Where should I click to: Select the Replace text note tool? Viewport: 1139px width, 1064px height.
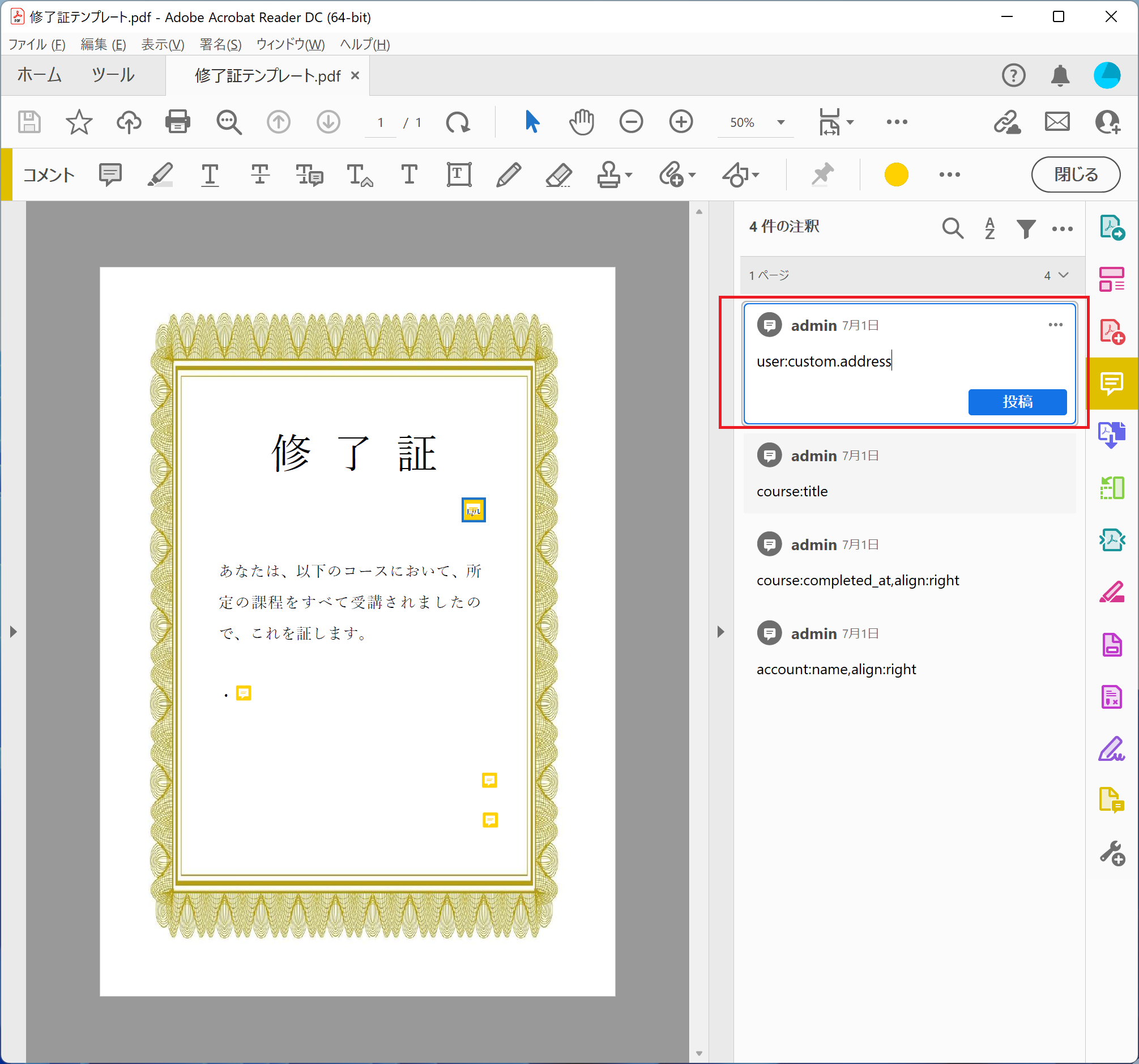[x=309, y=175]
